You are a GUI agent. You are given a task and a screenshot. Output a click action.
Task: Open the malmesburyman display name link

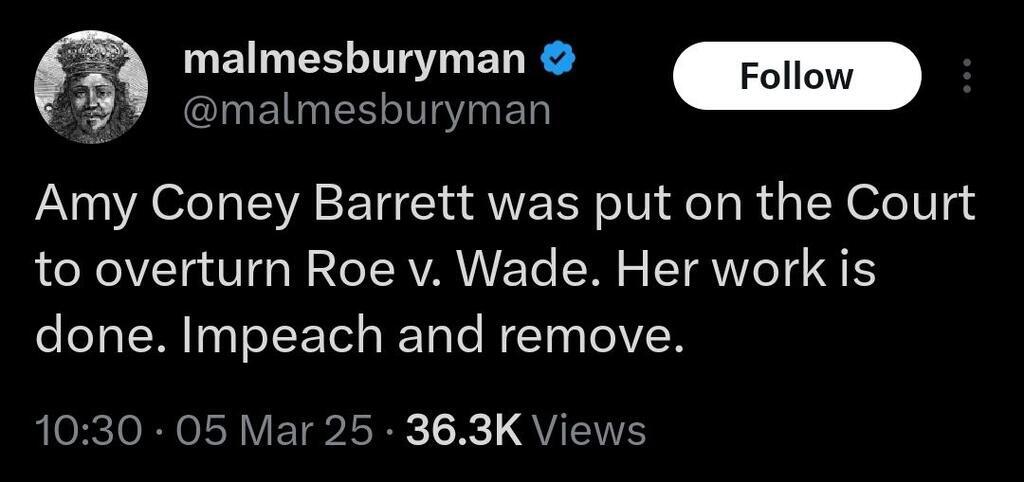(355, 61)
